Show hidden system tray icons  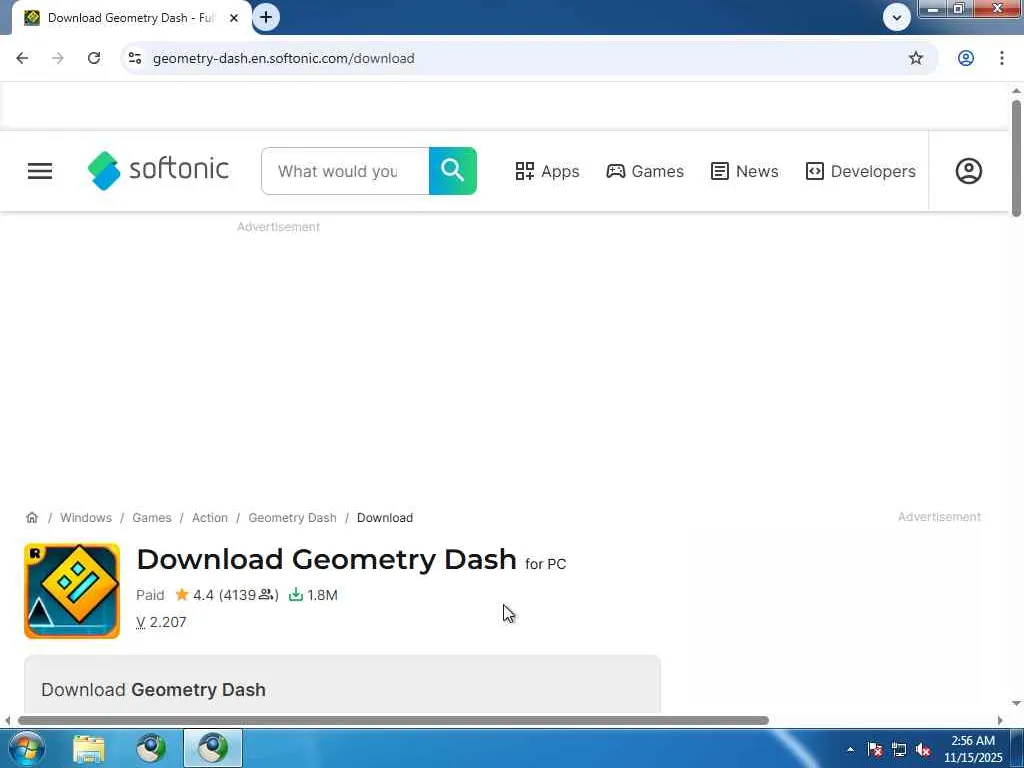[x=850, y=749]
